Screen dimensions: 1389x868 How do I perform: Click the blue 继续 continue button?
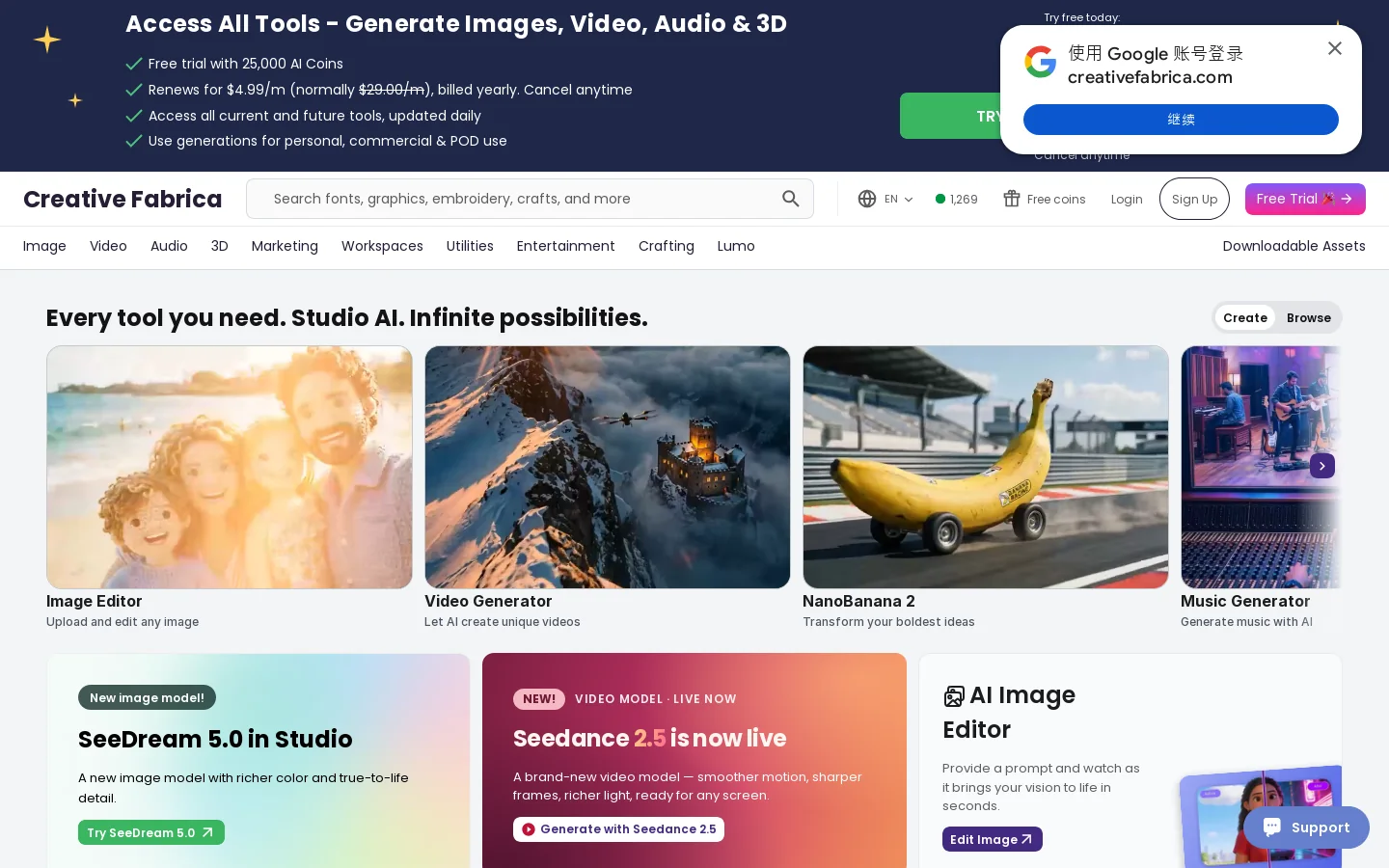point(1181,120)
